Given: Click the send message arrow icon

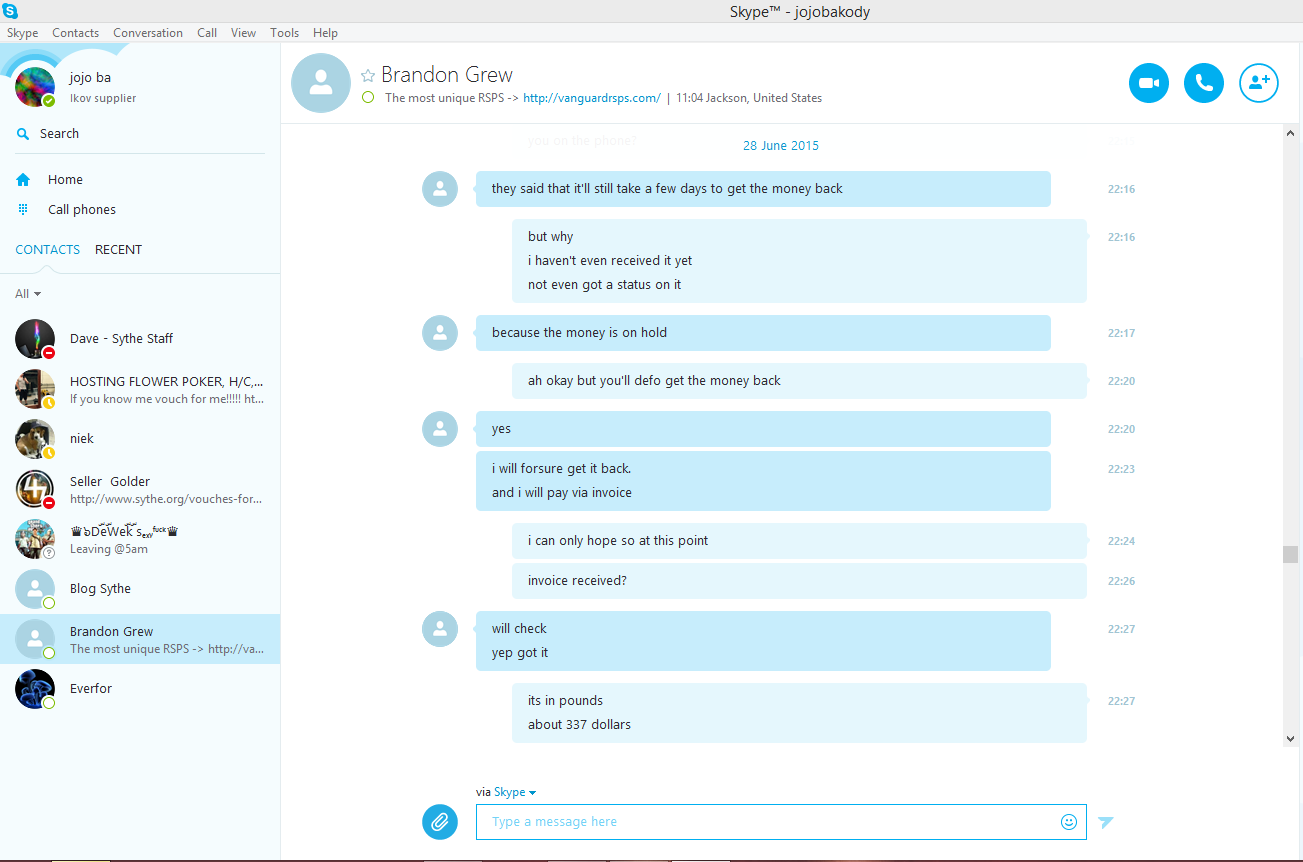Looking at the screenshot, I should pyautogui.click(x=1105, y=822).
